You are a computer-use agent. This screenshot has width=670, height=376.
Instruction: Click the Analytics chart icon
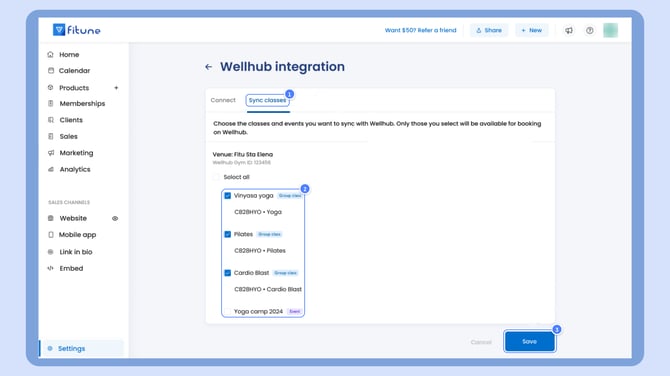[x=51, y=169]
